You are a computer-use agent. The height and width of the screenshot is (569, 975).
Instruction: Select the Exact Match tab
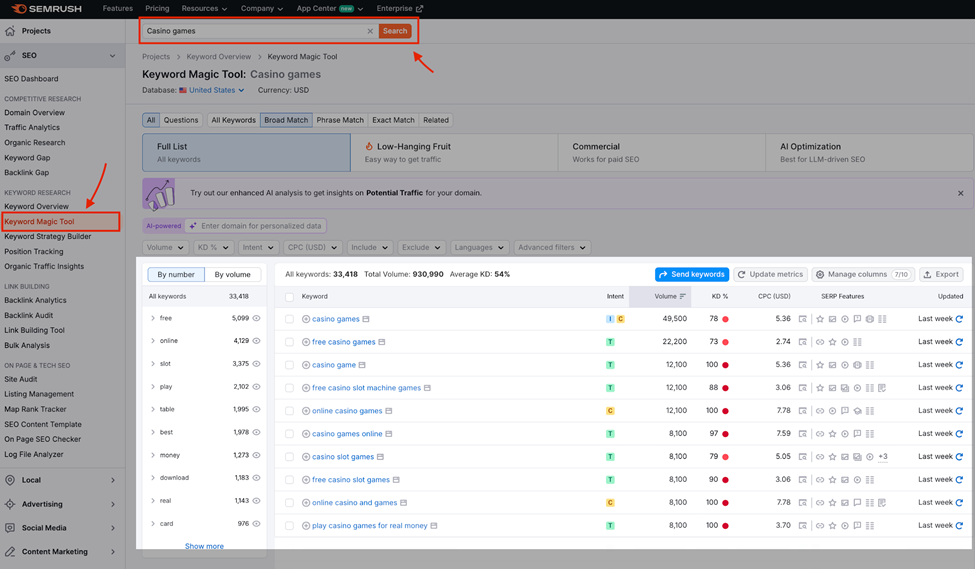click(393, 120)
